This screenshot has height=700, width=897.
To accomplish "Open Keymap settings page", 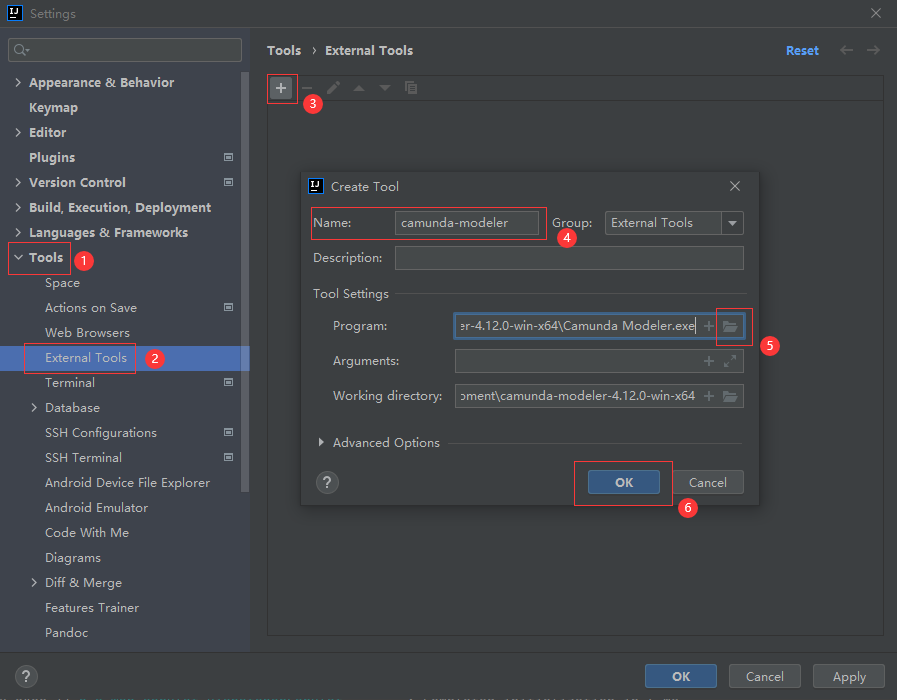I will coord(53,108).
